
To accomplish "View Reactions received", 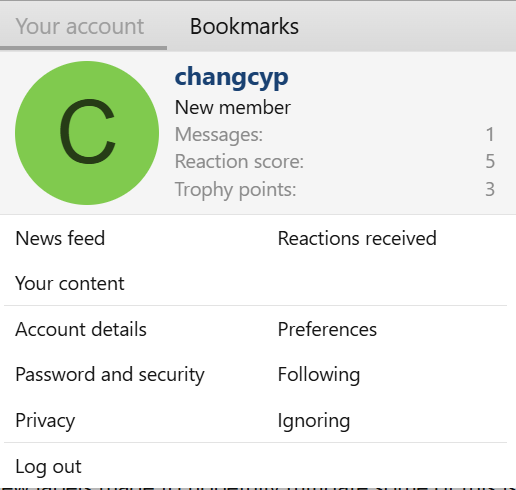I will coord(357,238).
